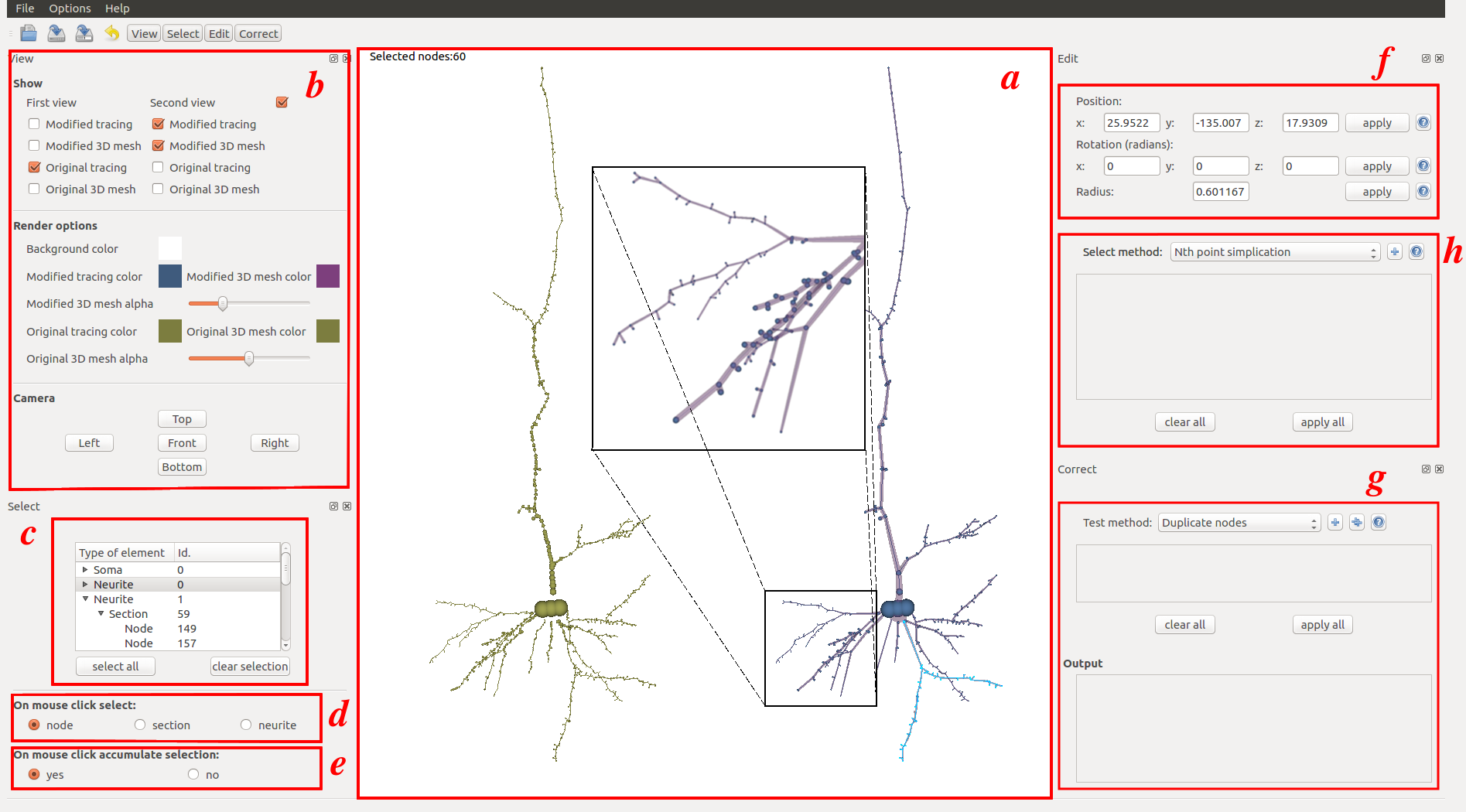Open the Help menu

pyautogui.click(x=118, y=9)
